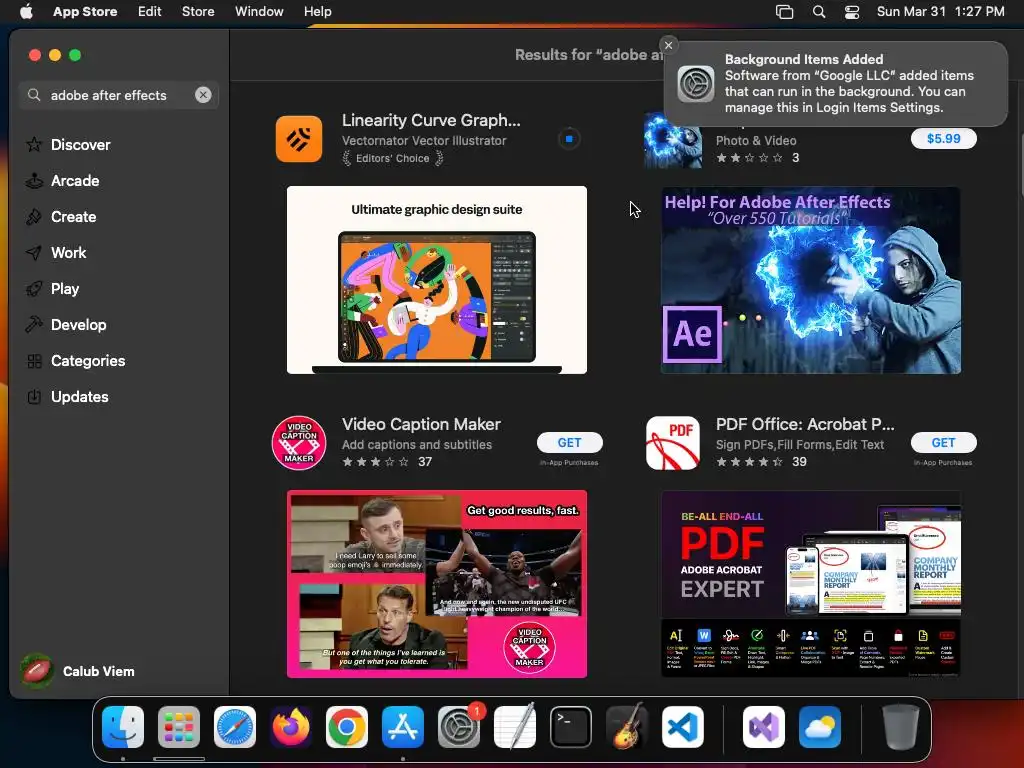Viewport: 1024px width, 768px height.
Task: Open Finder from the dock
Action: [x=123, y=727]
